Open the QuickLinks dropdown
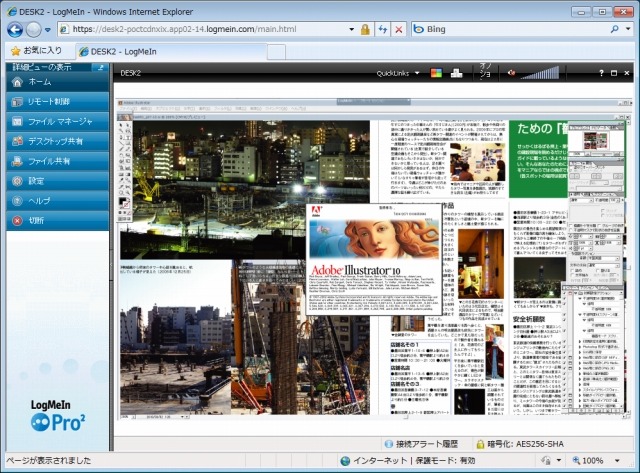Image resolution: width=640 pixels, height=473 pixels. pos(398,73)
